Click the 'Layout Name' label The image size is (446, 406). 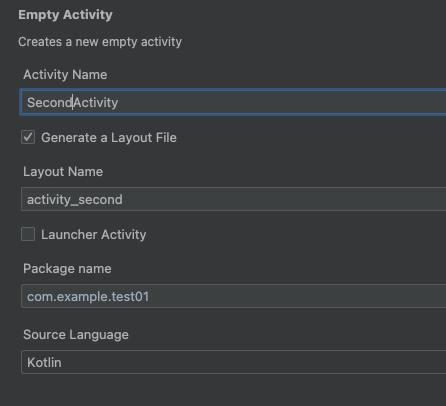[63, 172]
